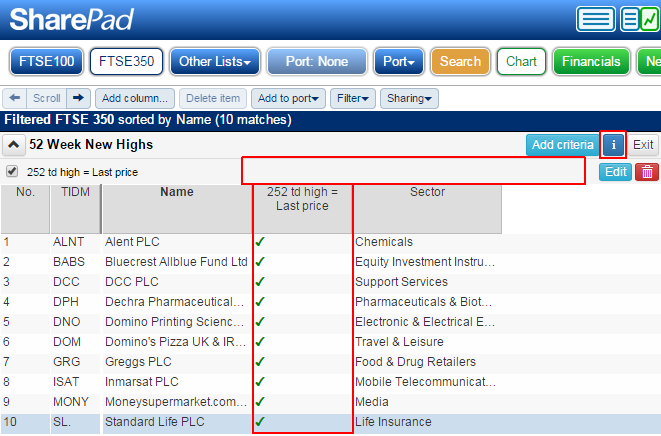661x436 pixels.
Task: Click the ALNT ticker cell
Action: point(68,242)
